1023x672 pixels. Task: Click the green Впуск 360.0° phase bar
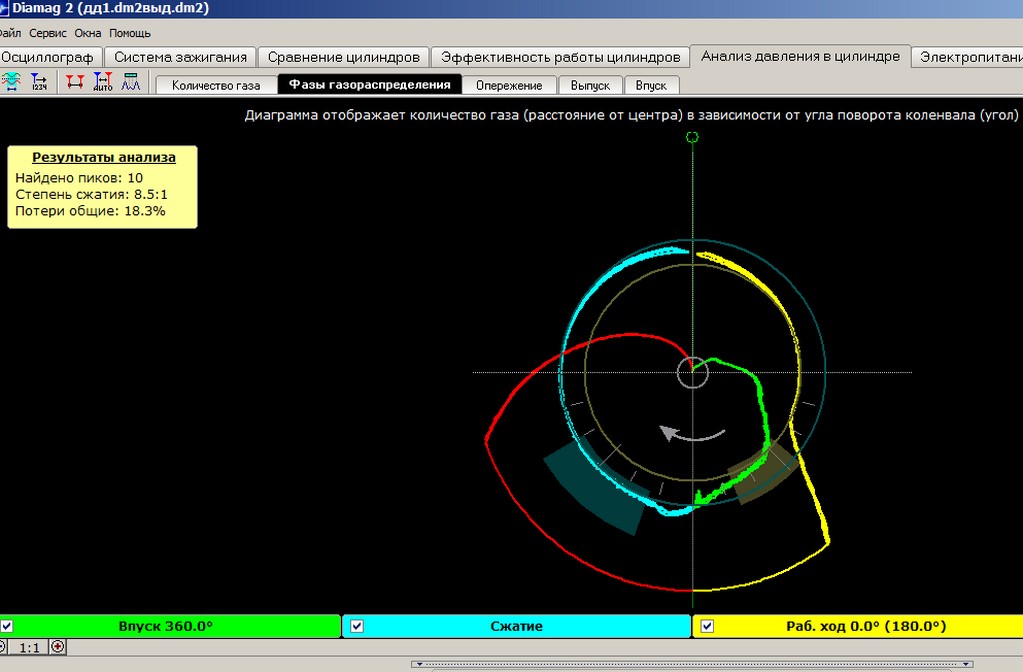[170, 626]
